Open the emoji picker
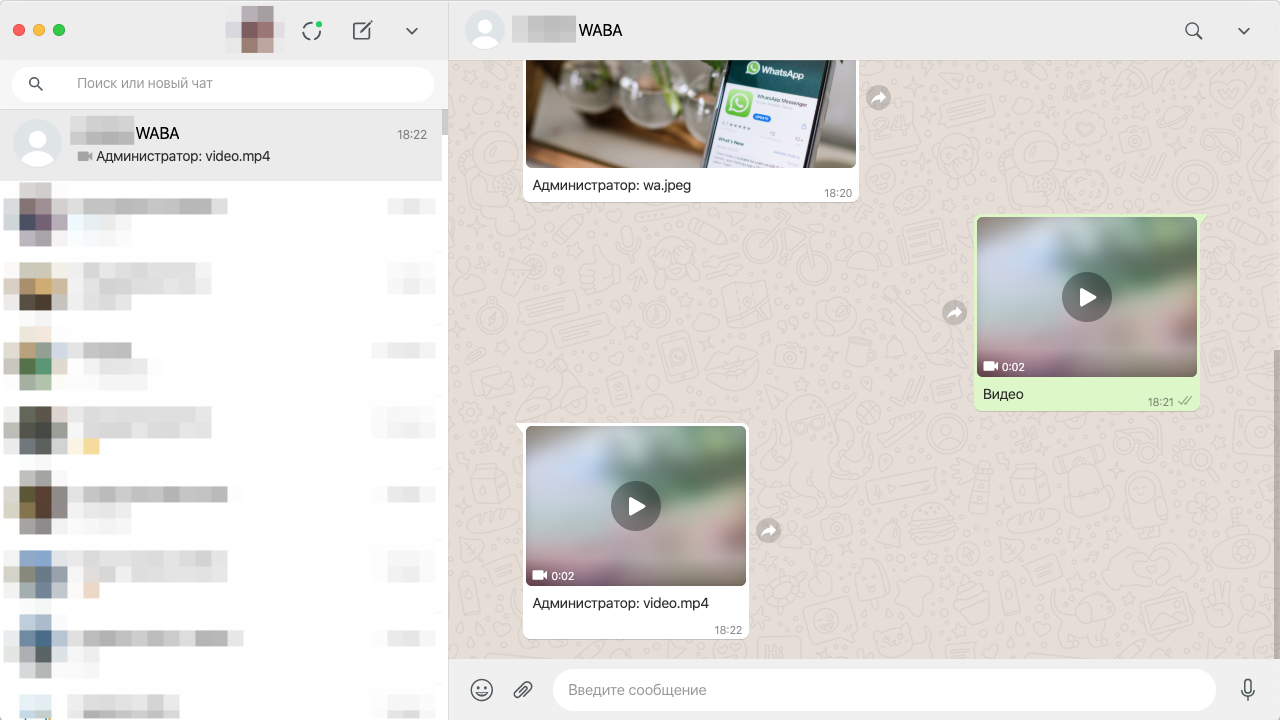 (x=482, y=690)
